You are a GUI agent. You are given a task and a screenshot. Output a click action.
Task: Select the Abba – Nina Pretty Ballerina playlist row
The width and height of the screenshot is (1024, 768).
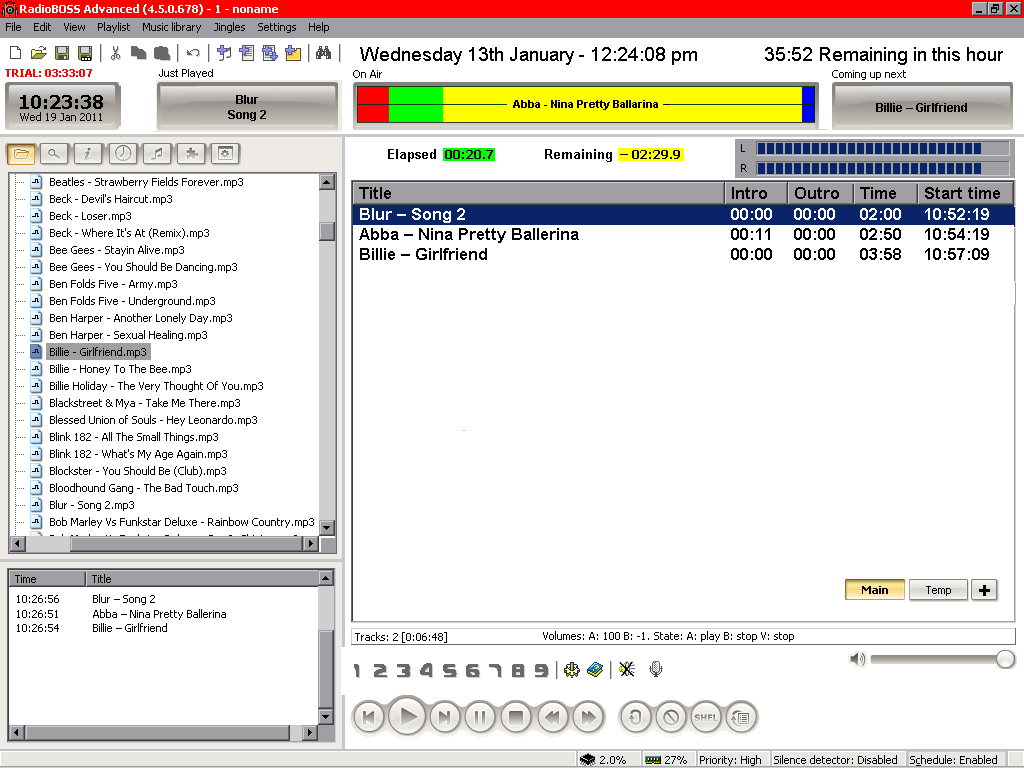pyautogui.click(x=683, y=234)
